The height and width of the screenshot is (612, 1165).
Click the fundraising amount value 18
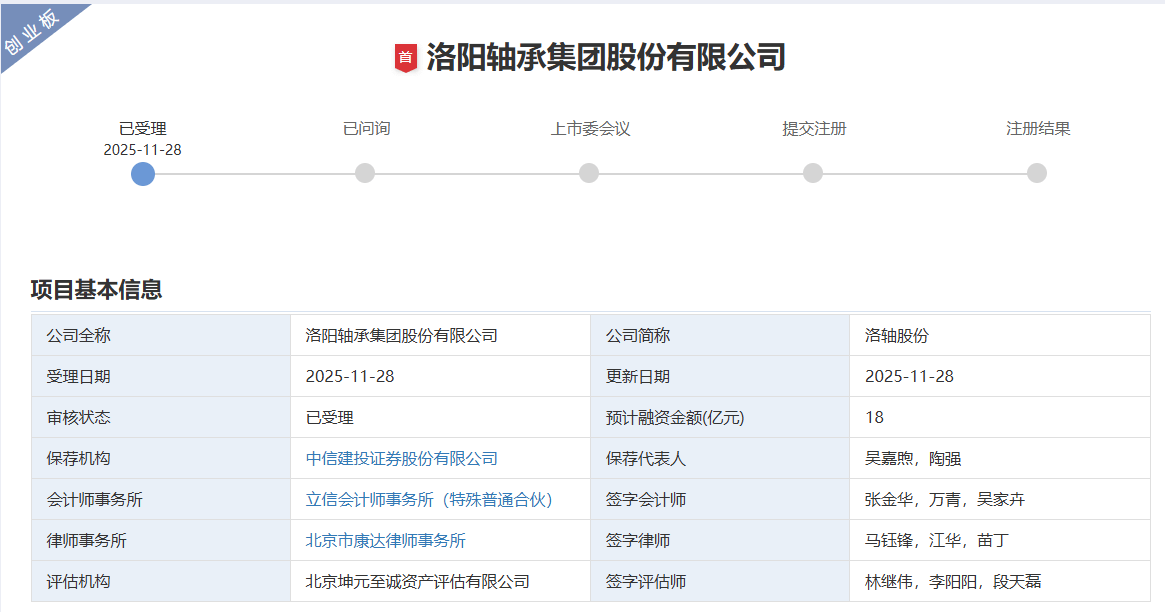pyautogui.click(x=873, y=417)
